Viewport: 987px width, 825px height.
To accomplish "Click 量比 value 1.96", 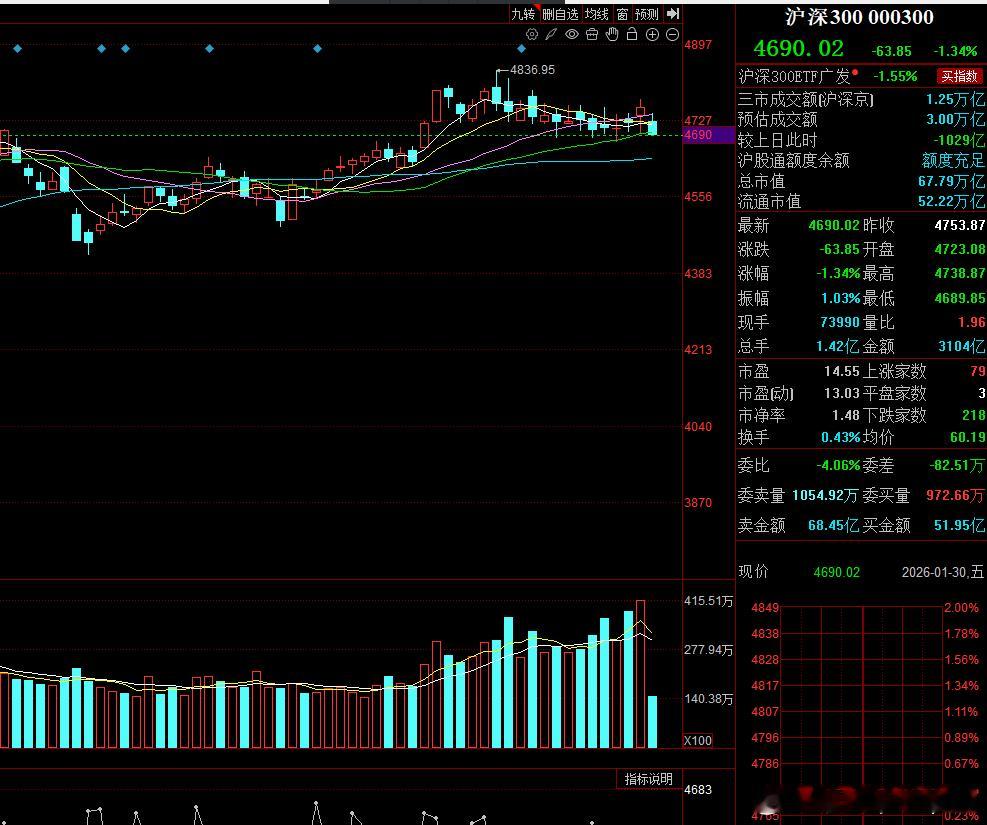I will tap(972, 322).
